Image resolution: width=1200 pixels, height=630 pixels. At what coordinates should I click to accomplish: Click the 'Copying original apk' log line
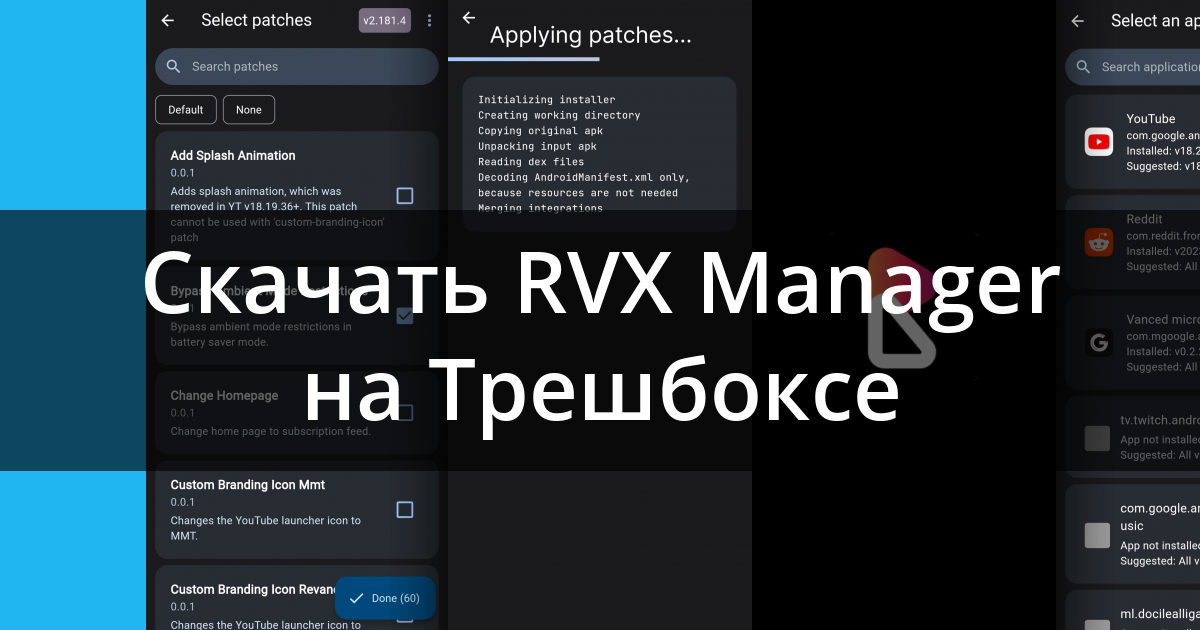point(540,131)
